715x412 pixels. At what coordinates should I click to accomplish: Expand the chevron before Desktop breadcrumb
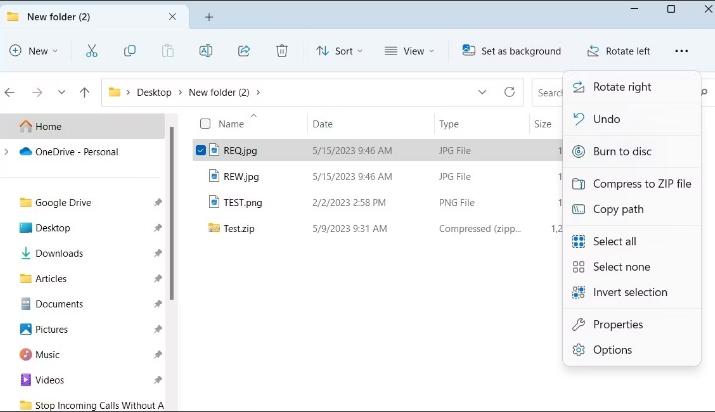[128, 93]
